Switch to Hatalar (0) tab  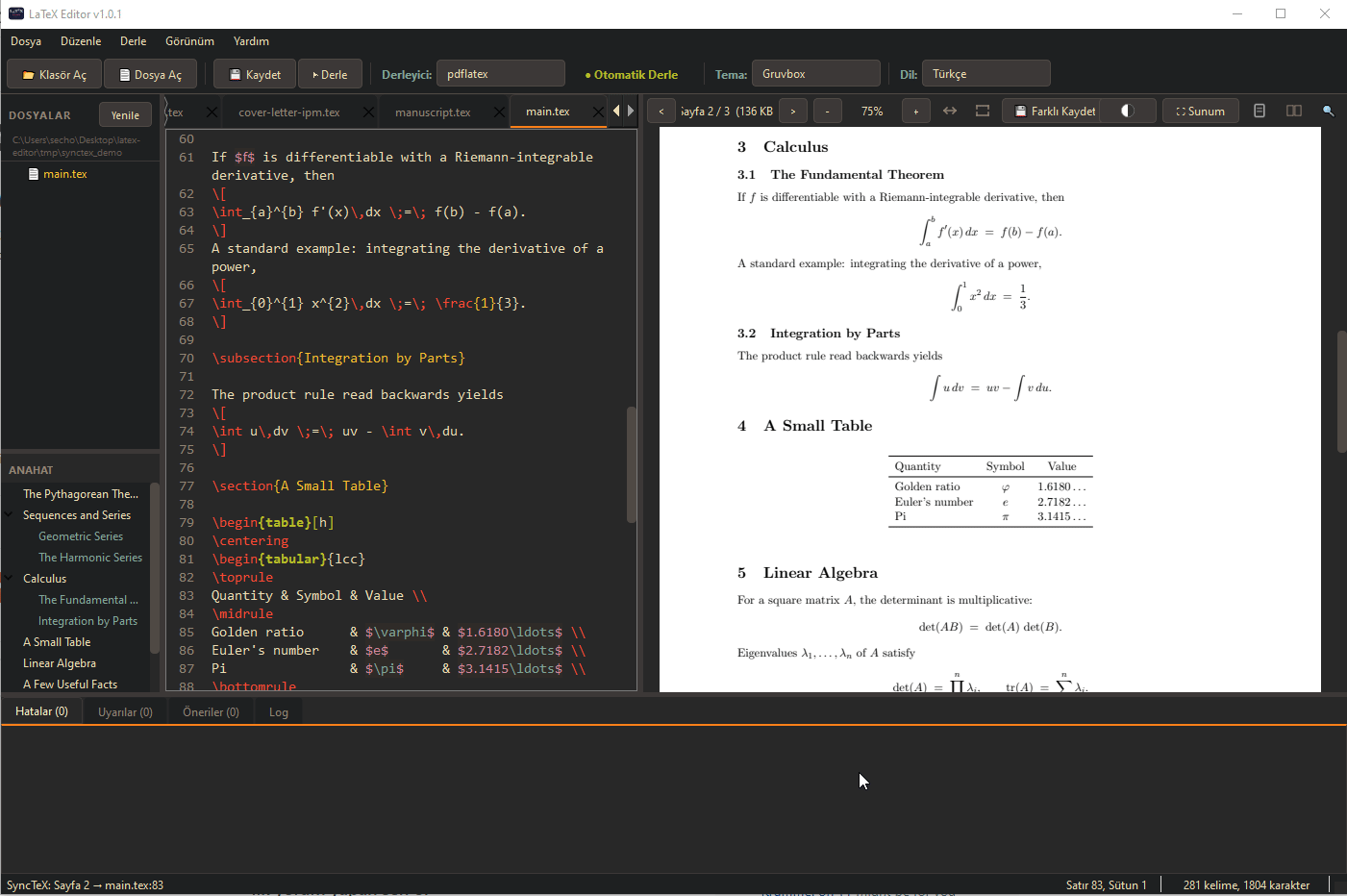coord(41,711)
